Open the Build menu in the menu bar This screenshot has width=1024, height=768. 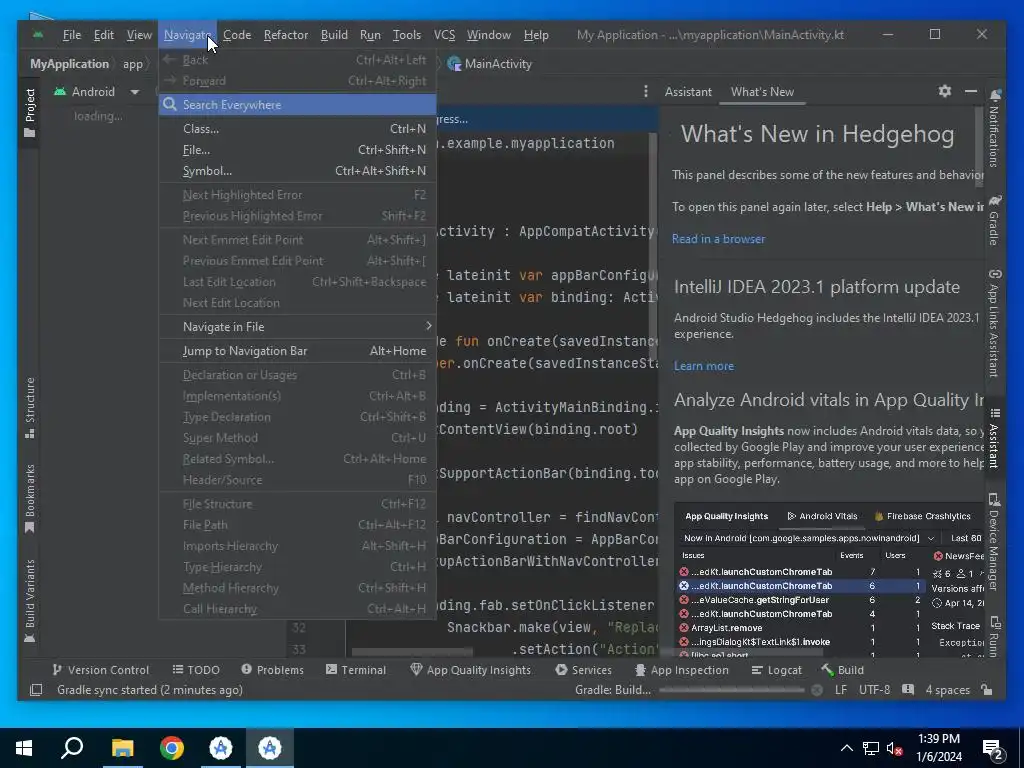click(x=334, y=35)
